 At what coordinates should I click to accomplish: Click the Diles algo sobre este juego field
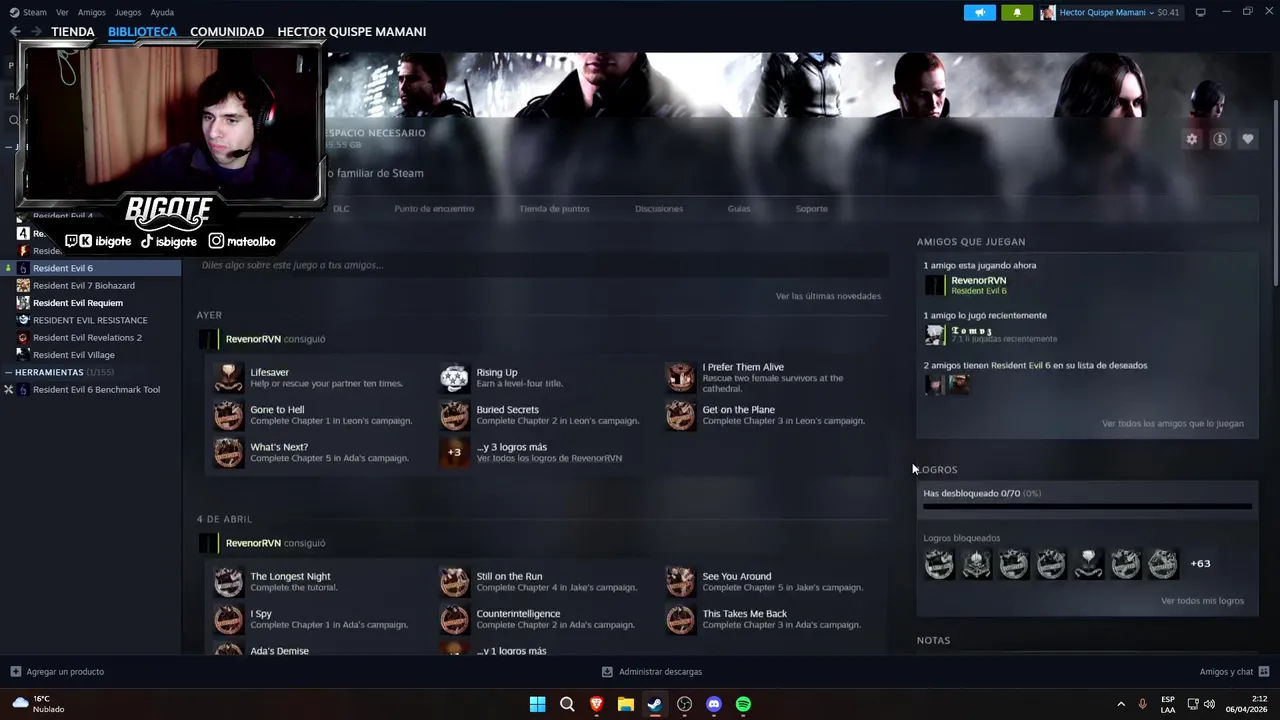[x=542, y=265]
